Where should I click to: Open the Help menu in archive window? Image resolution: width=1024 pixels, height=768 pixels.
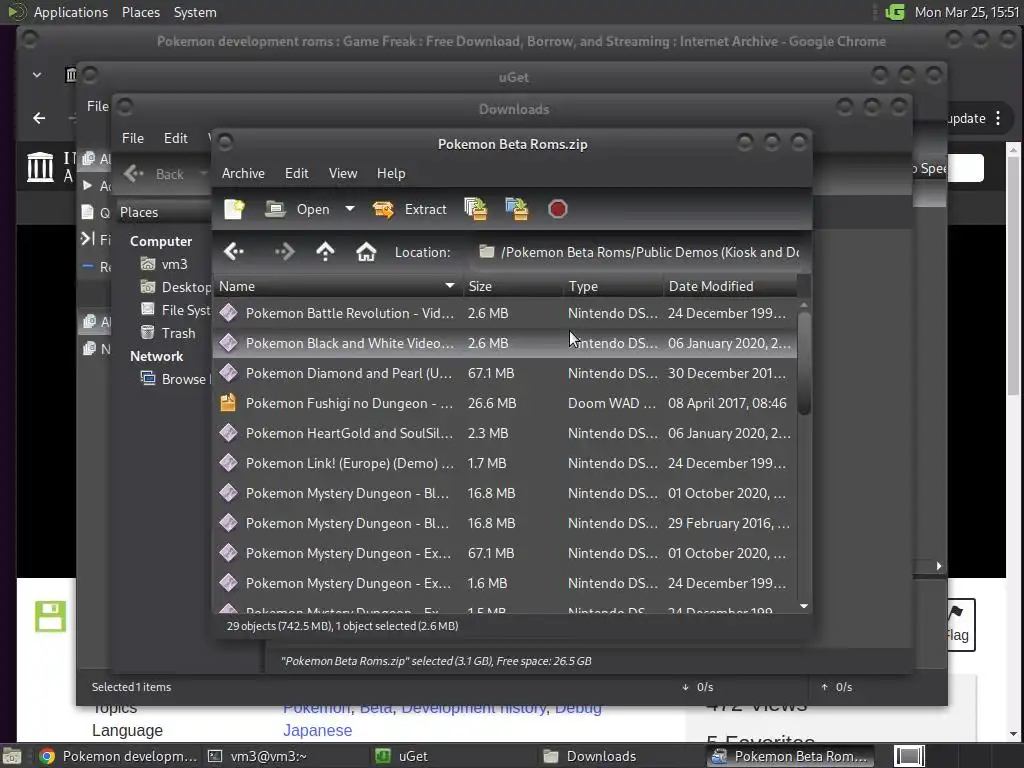click(x=391, y=173)
